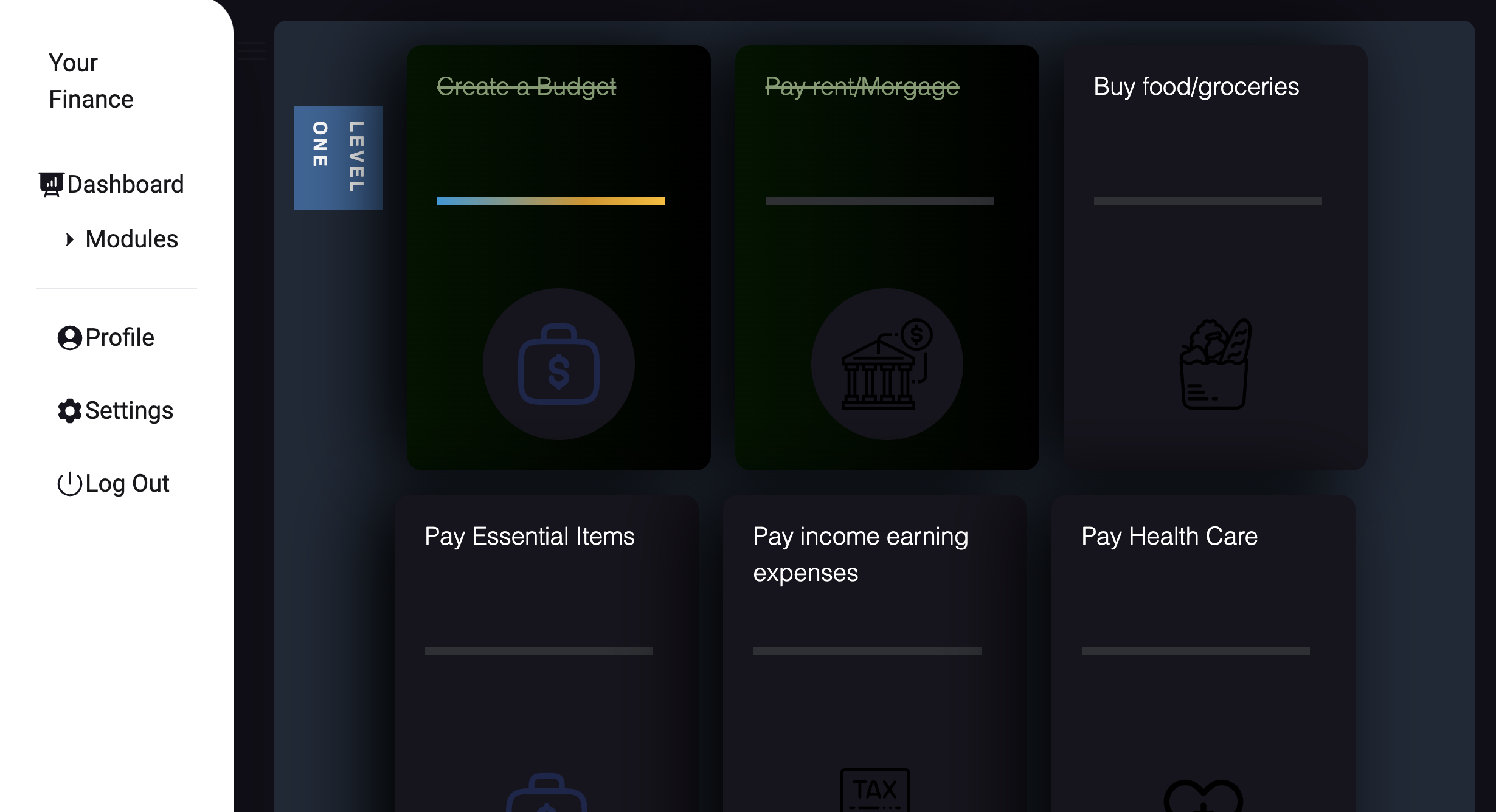Screen dimensions: 1496x812
Task: Toggle the hamburger menu behind the sidebar
Action: point(251,51)
